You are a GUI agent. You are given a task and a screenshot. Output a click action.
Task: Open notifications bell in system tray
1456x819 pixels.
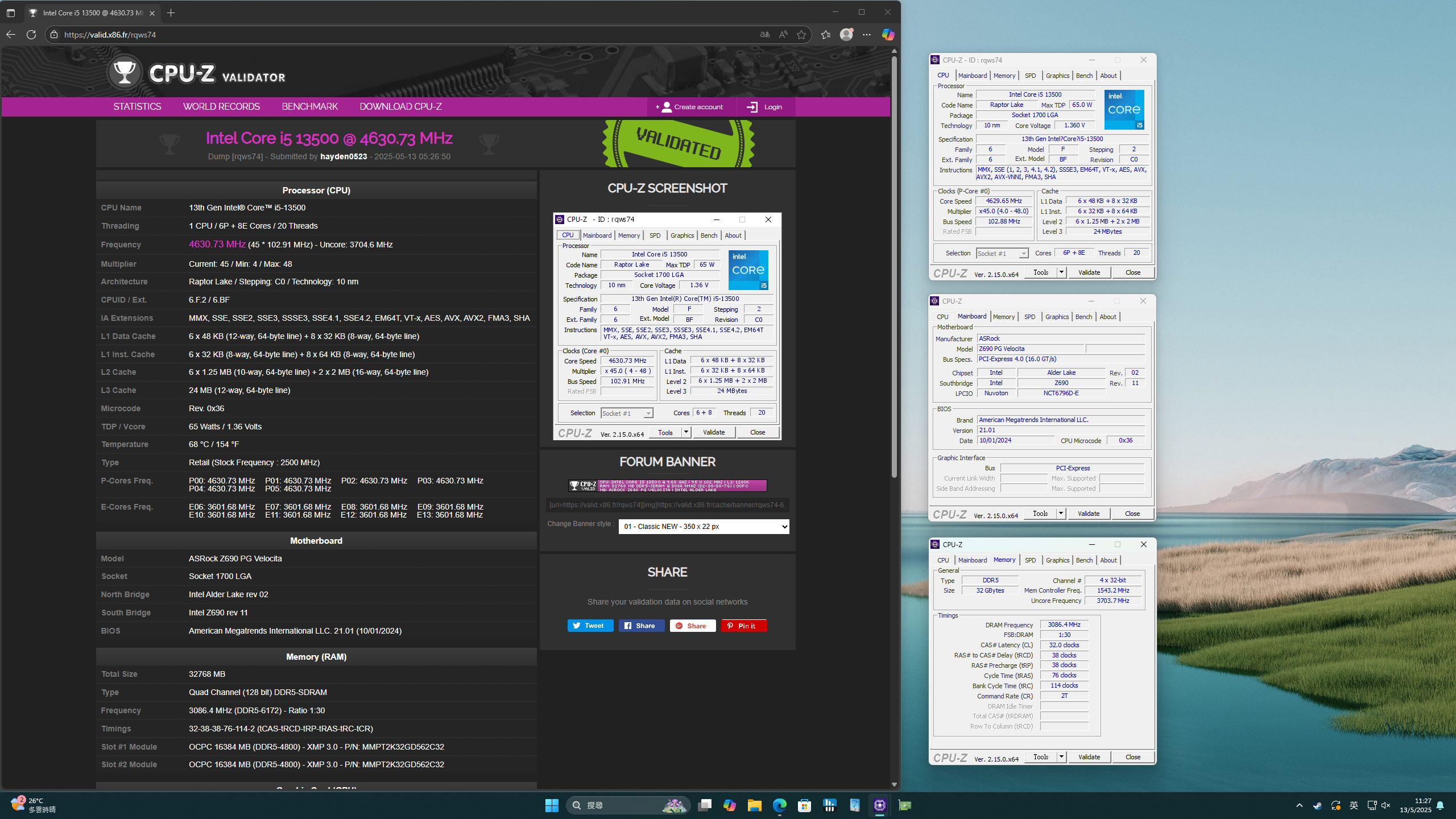(x=1440, y=805)
